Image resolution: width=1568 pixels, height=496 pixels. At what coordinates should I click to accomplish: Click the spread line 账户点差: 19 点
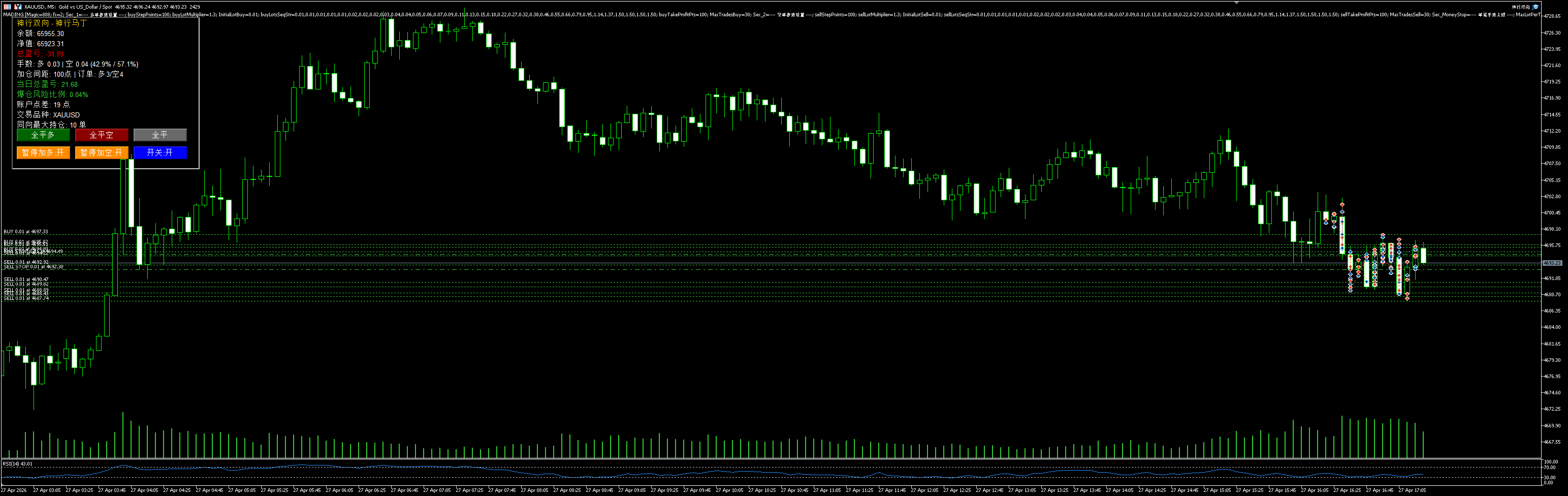pyautogui.click(x=43, y=105)
